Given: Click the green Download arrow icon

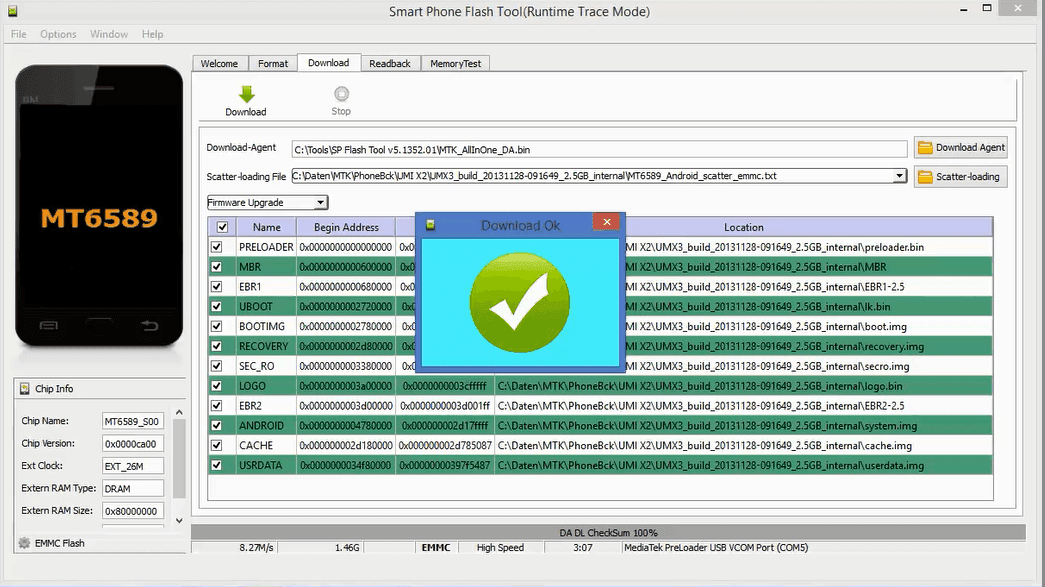Looking at the screenshot, I should (247, 94).
